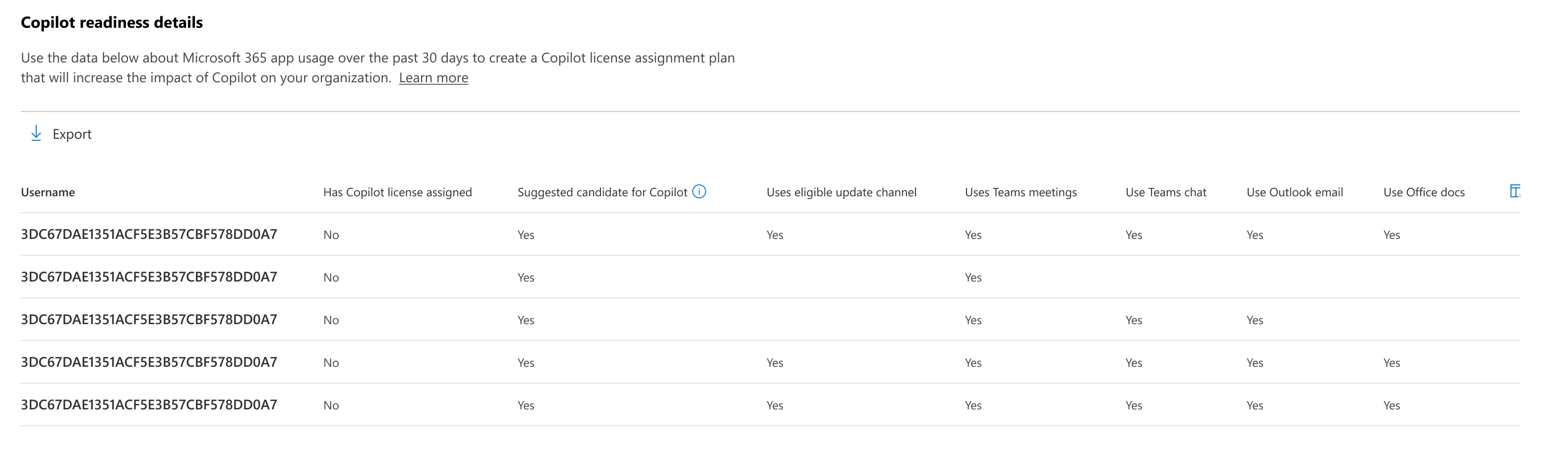Sort by the Username column header
Viewport: 1568px width, 455px height.
tap(48, 192)
